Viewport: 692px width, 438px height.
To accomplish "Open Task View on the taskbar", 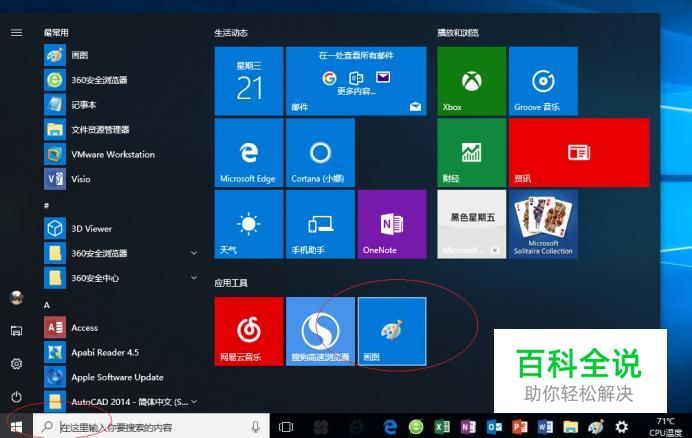I will pos(286,427).
